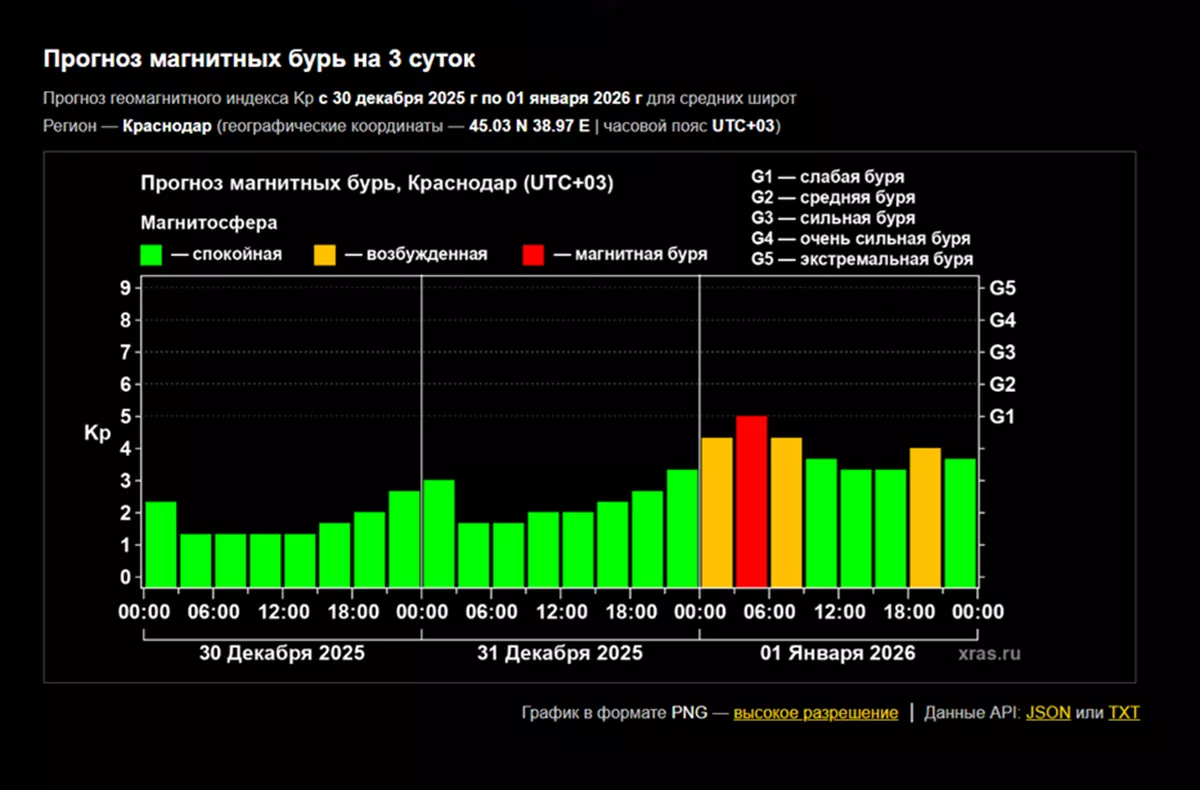This screenshot has width=1200, height=790.
Task: Click the last orange bar on 01 Января
Action: click(x=925, y=517)
